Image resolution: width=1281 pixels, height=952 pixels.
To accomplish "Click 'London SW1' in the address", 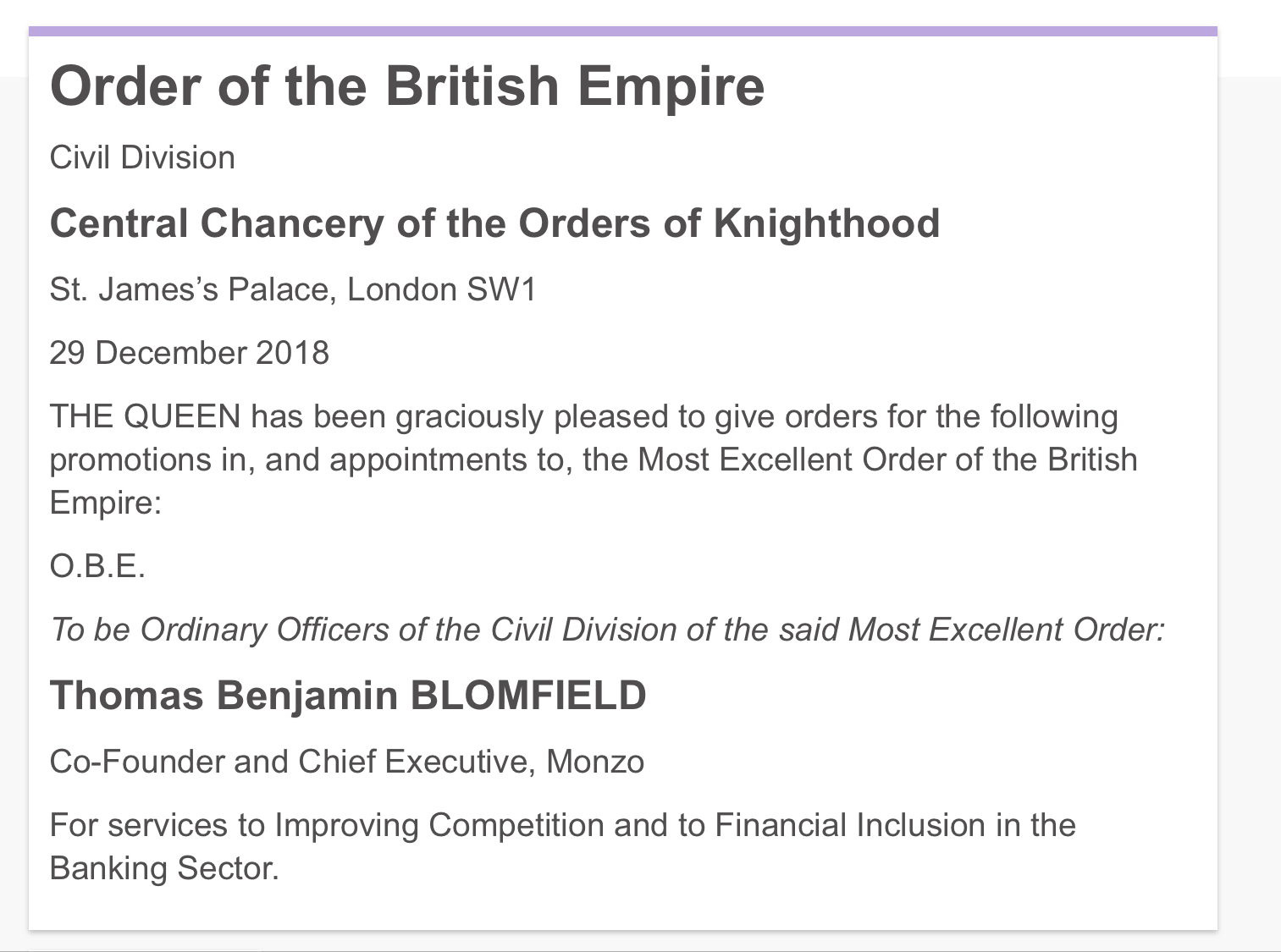I will [x=442, y=290].
